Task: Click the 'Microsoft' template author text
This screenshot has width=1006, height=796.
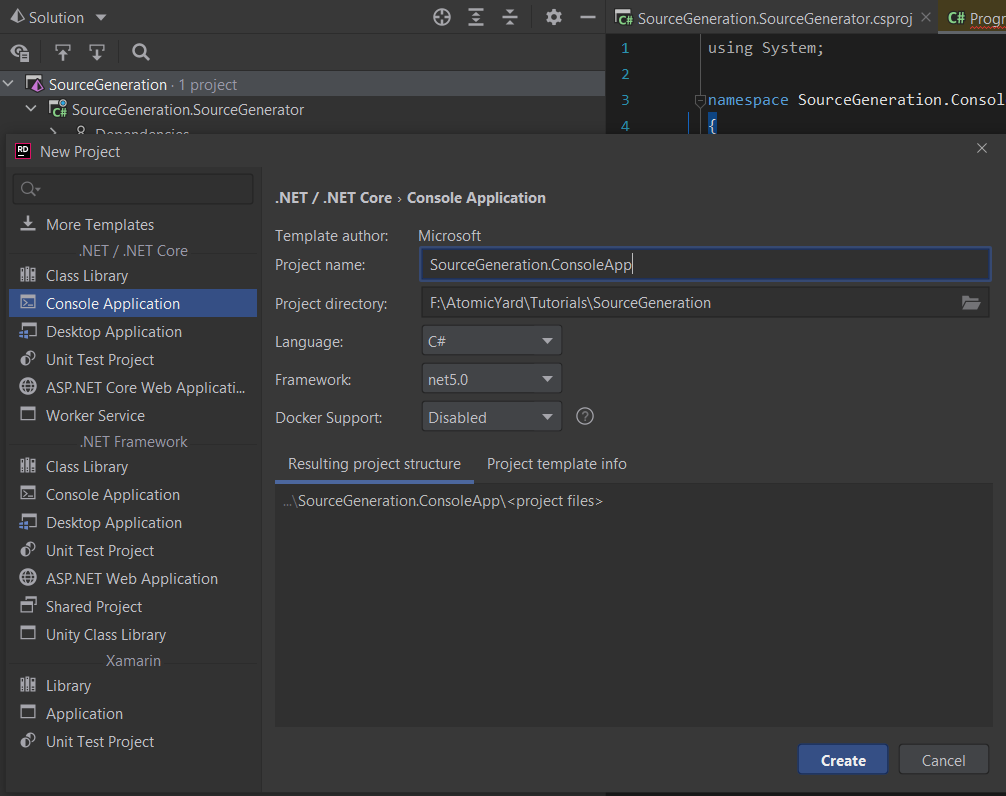Action: [x=449, y=236]
